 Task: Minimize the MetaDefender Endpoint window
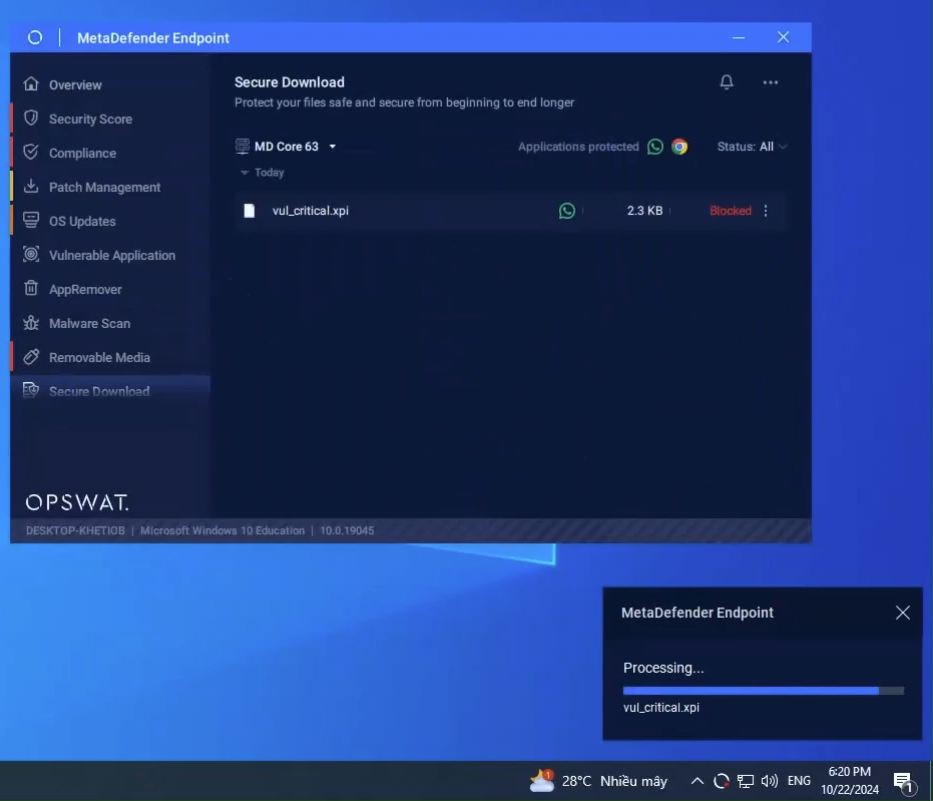pos(738,37)
